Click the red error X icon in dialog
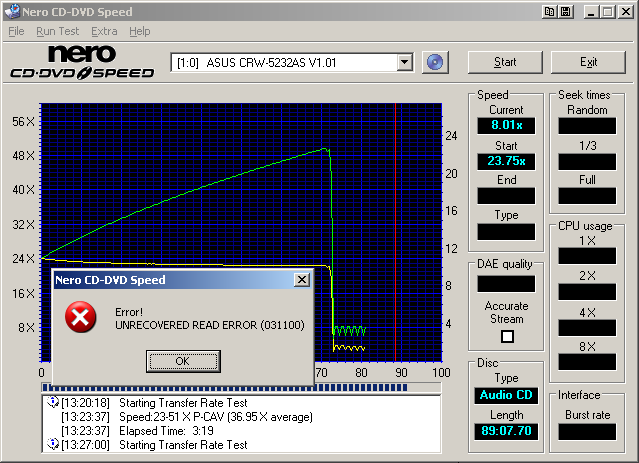Image resolution: width=639 pixels, height=463 pixels. point(80,317)
